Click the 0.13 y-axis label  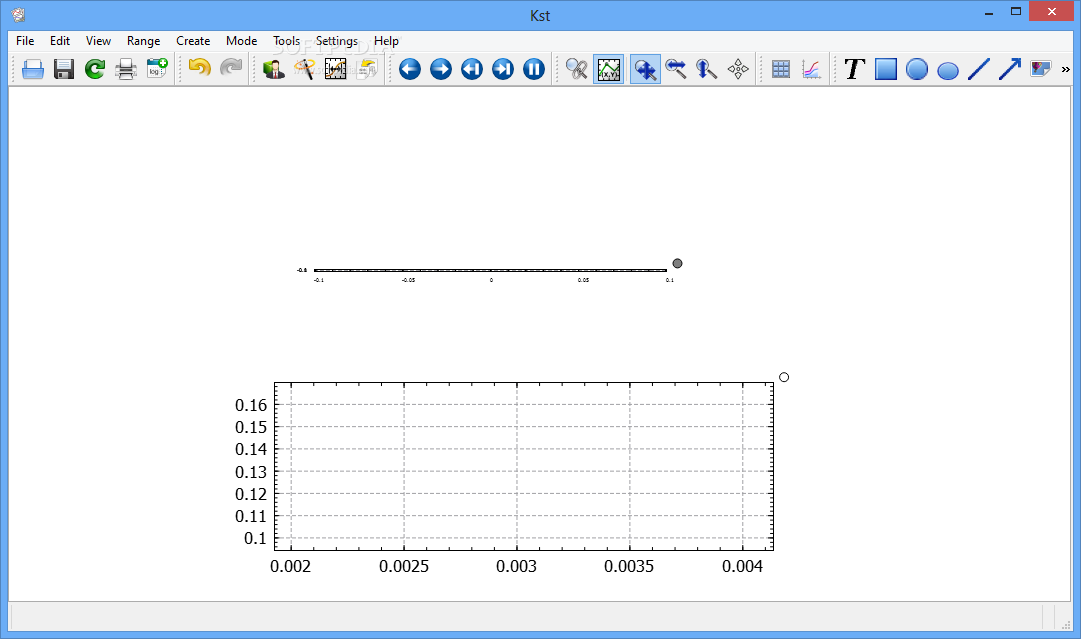(251, 472)
